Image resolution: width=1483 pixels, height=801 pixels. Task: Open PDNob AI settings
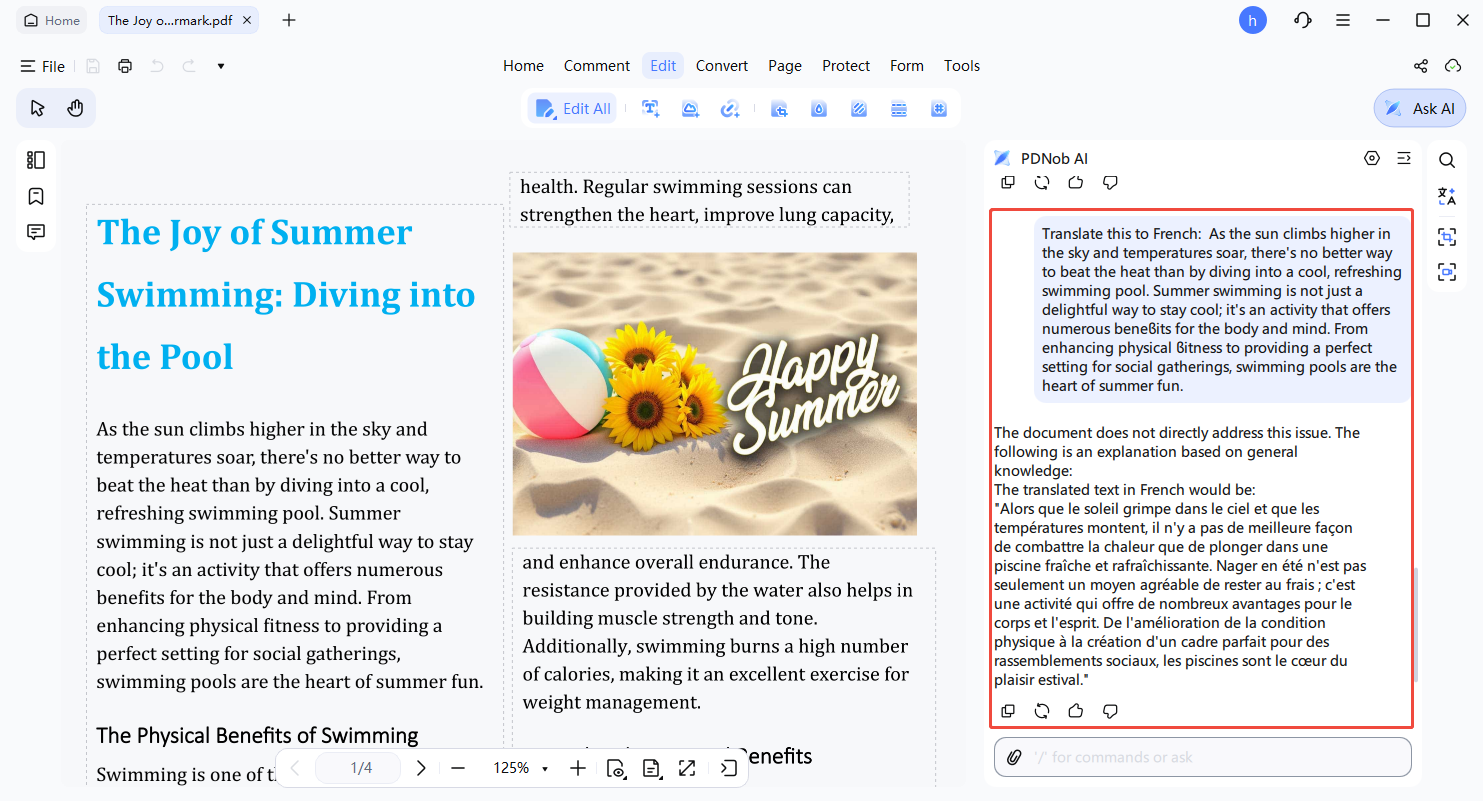tap(1372, 158)
